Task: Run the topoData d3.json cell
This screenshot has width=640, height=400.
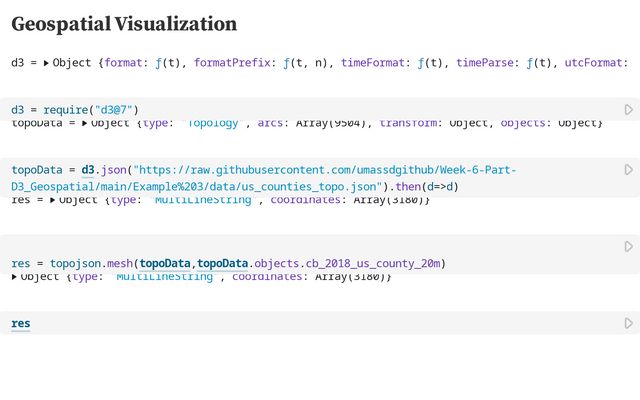Action: pos(629,169)
